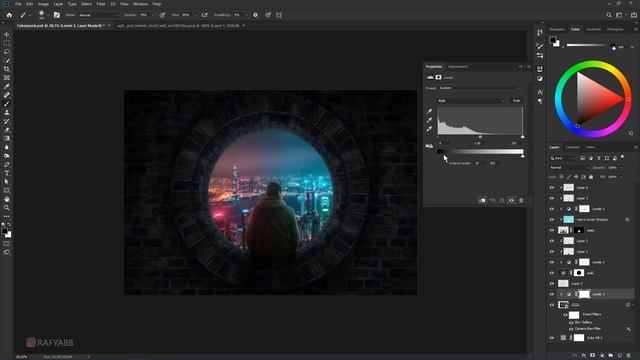
Task: Select the Hand tool
Action: point(7,199)
